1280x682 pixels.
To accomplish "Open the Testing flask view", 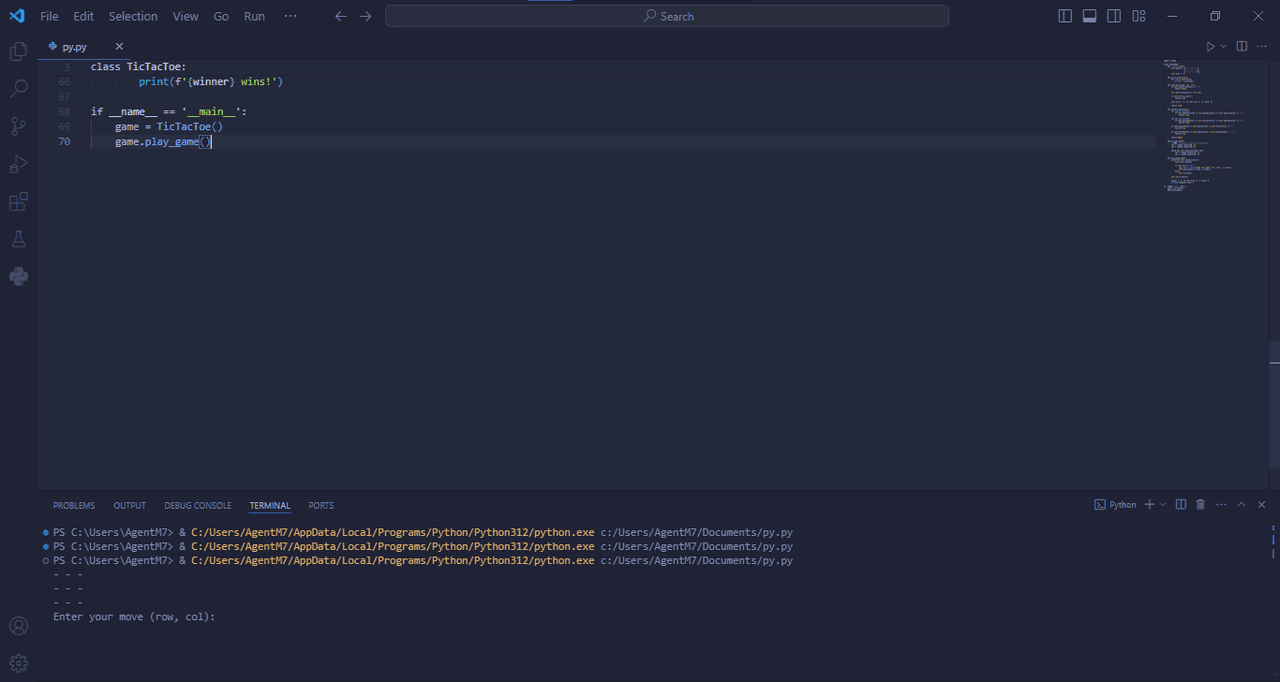I will tap(18, 239).
